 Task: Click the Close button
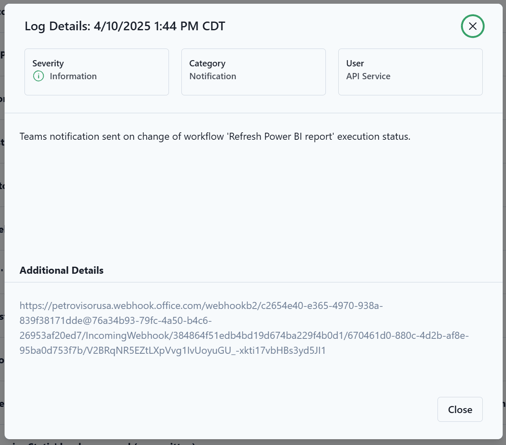460,409
